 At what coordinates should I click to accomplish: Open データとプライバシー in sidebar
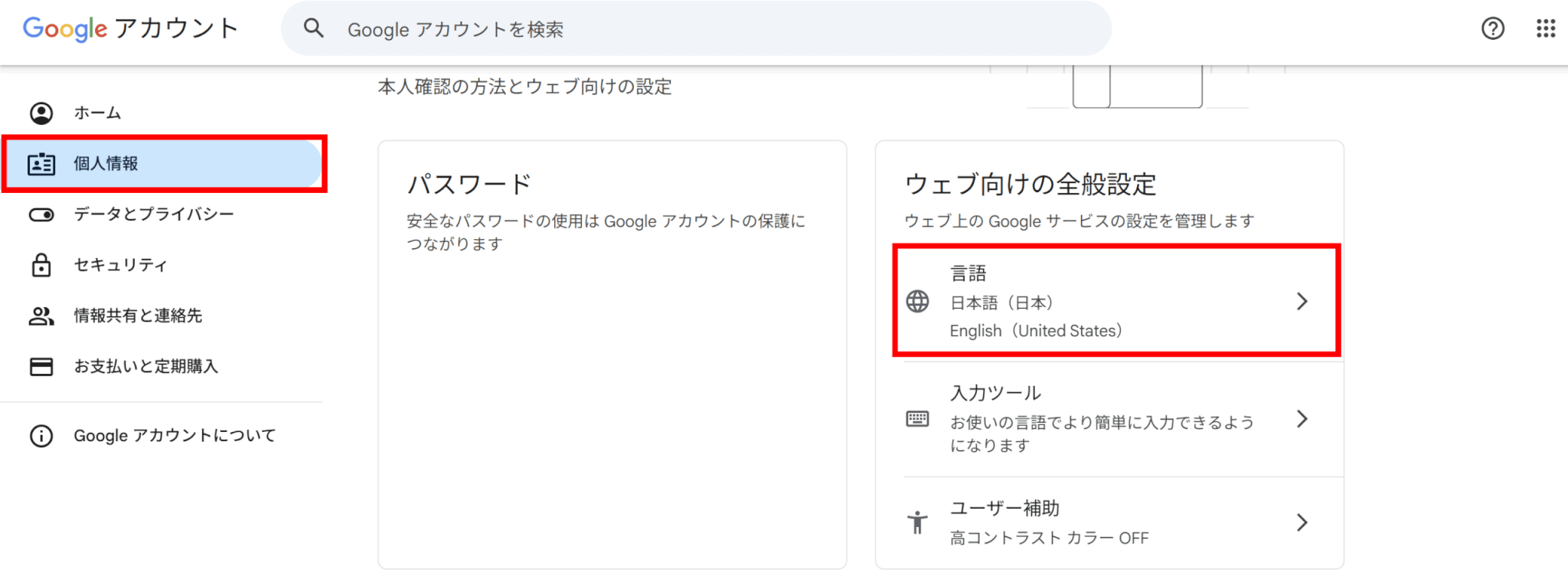[154, 214]
